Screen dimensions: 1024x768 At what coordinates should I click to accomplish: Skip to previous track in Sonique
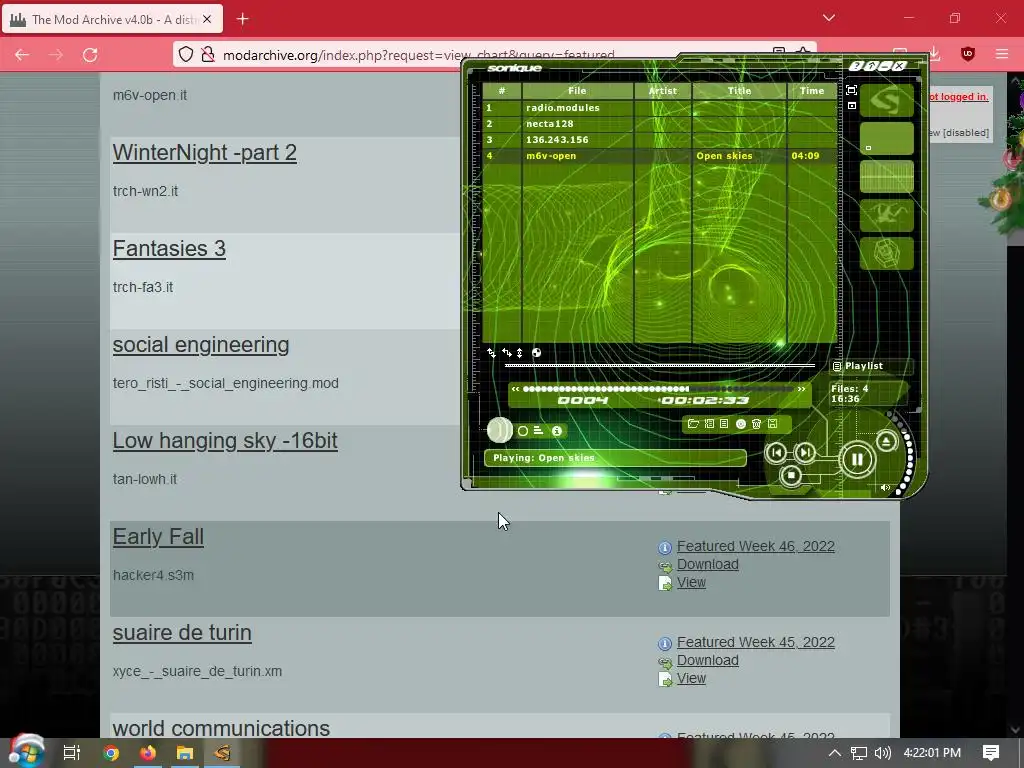(776, 452)
